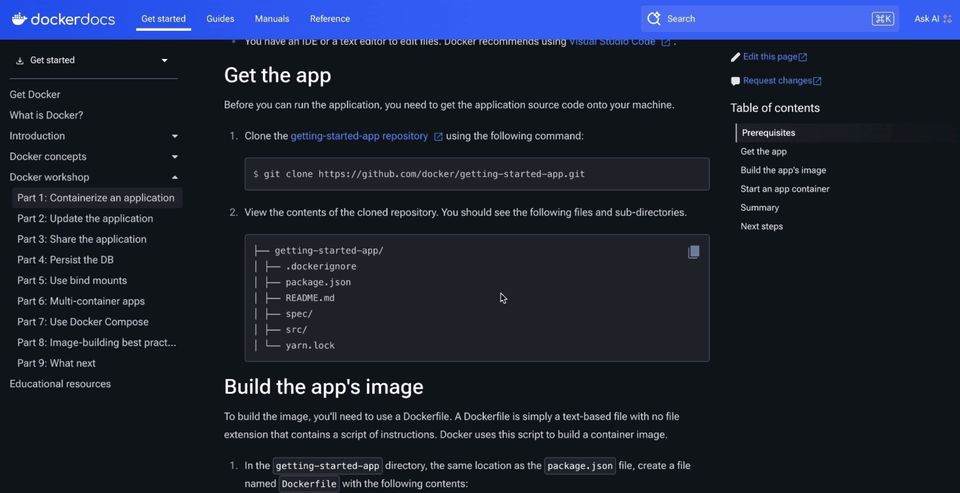Go to the Reference tab

[x=330, y=19]
